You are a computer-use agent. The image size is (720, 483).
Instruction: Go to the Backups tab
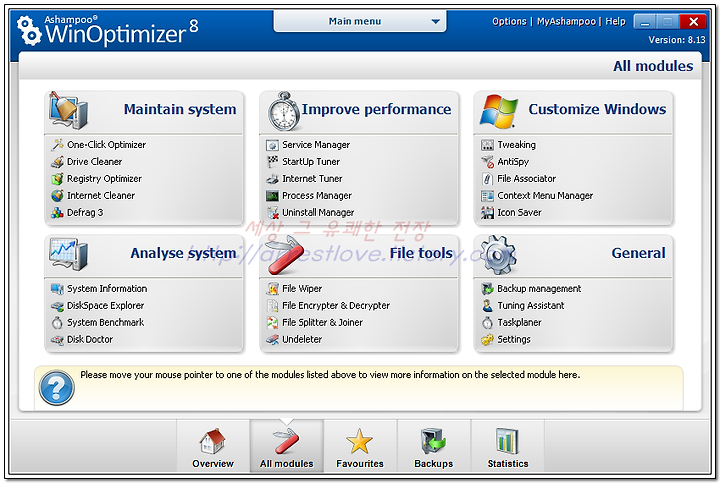(433, 446)
